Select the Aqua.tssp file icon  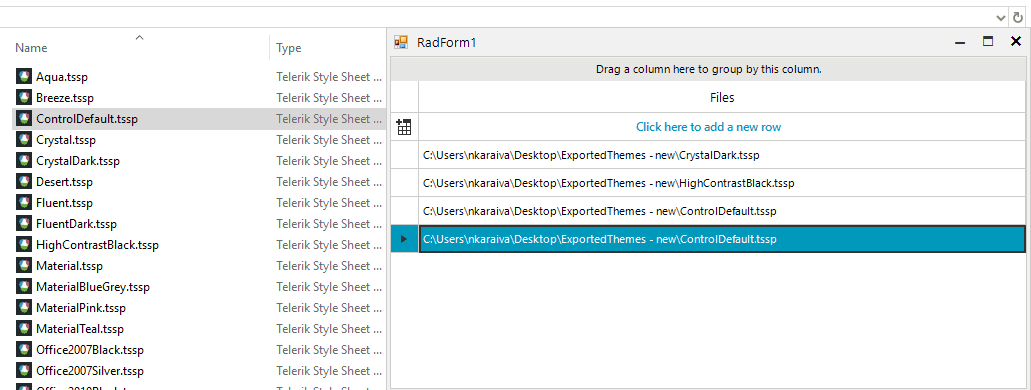coord(24,77)
